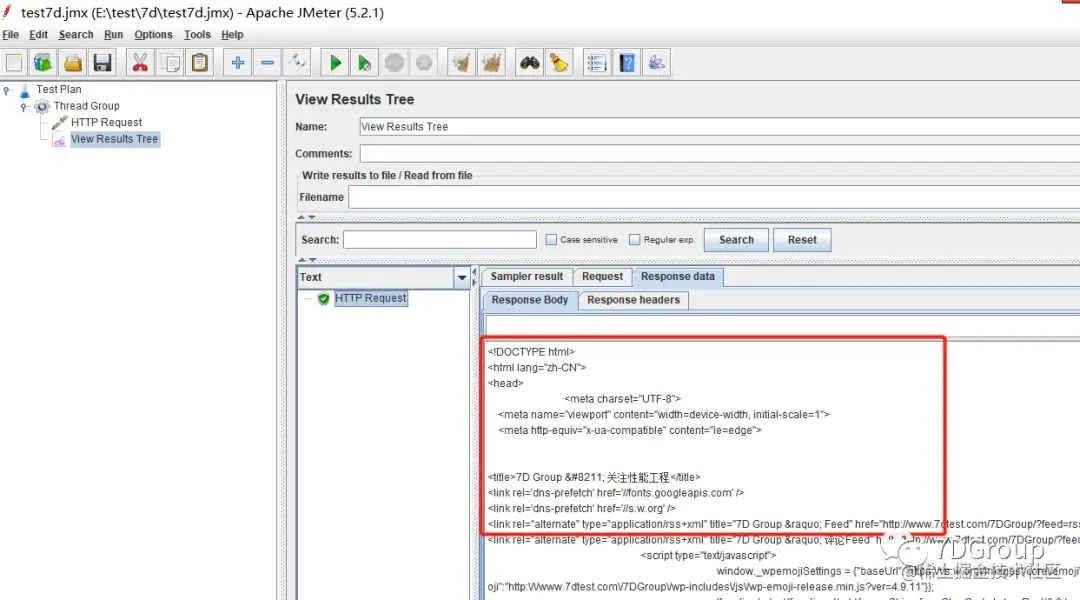
Task: Select Thread Group in the tree
Action: [x=87, y=105]
